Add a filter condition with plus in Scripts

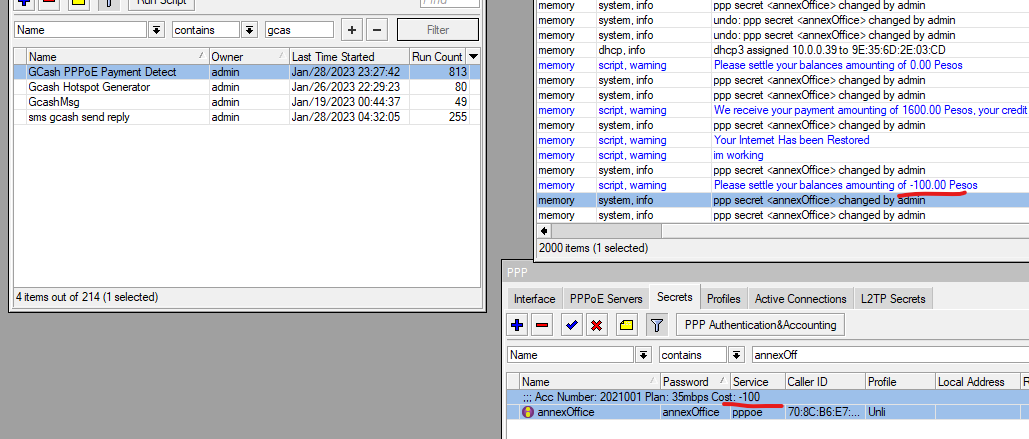(x=352, y=30)
